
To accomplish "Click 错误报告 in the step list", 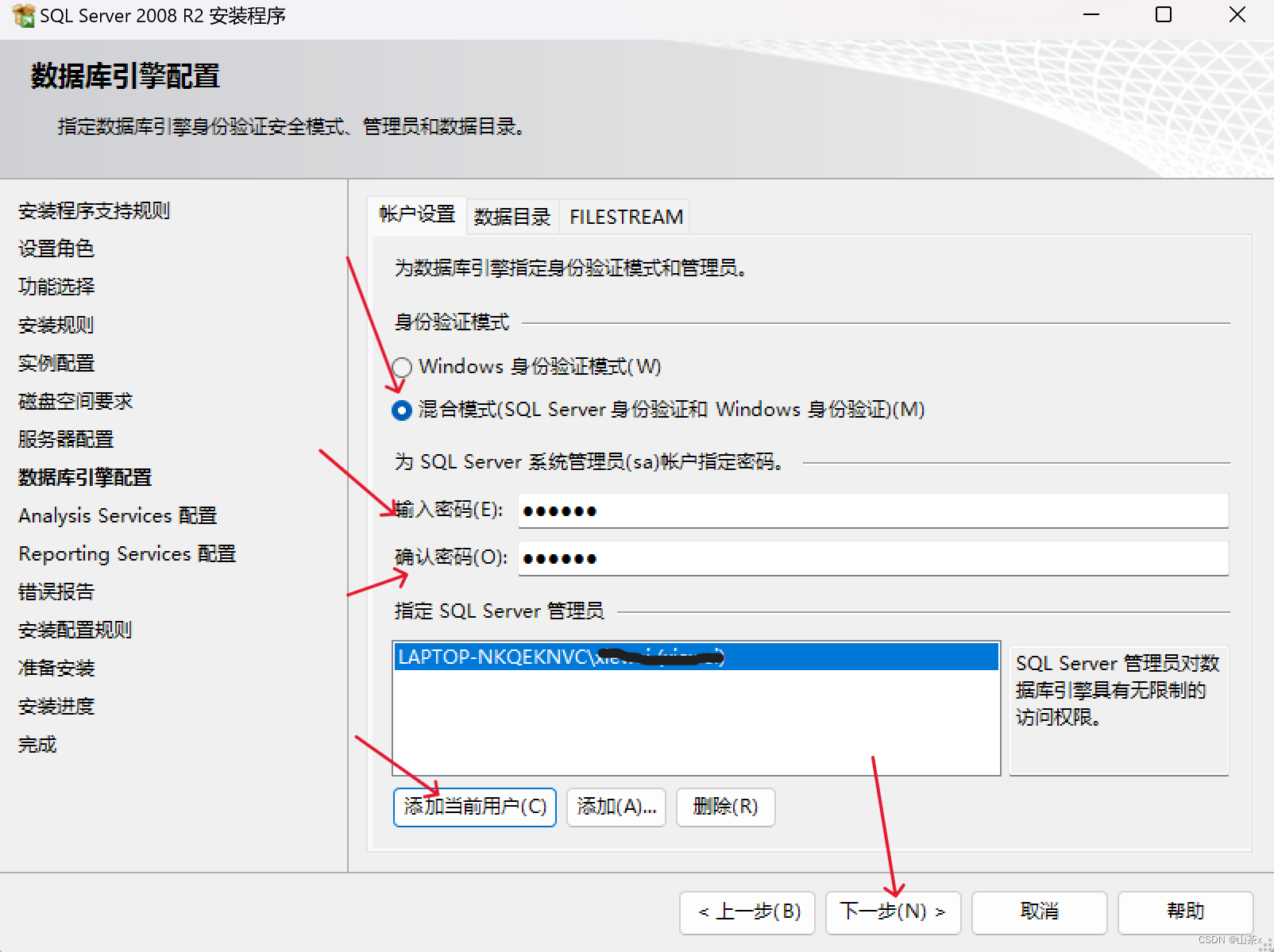I will [x=56, y=592].
